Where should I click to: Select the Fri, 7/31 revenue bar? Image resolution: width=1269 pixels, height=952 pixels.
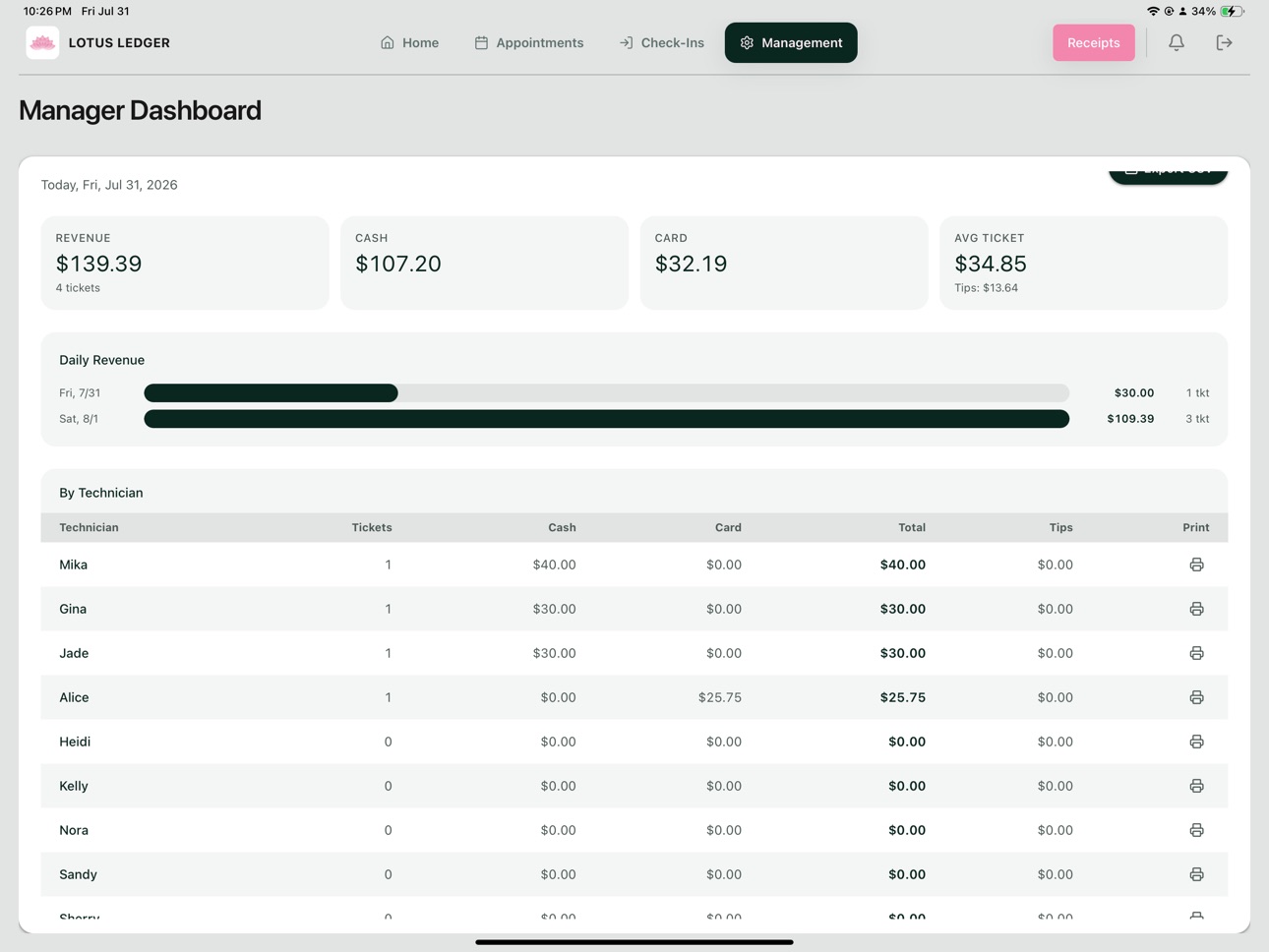606,392
